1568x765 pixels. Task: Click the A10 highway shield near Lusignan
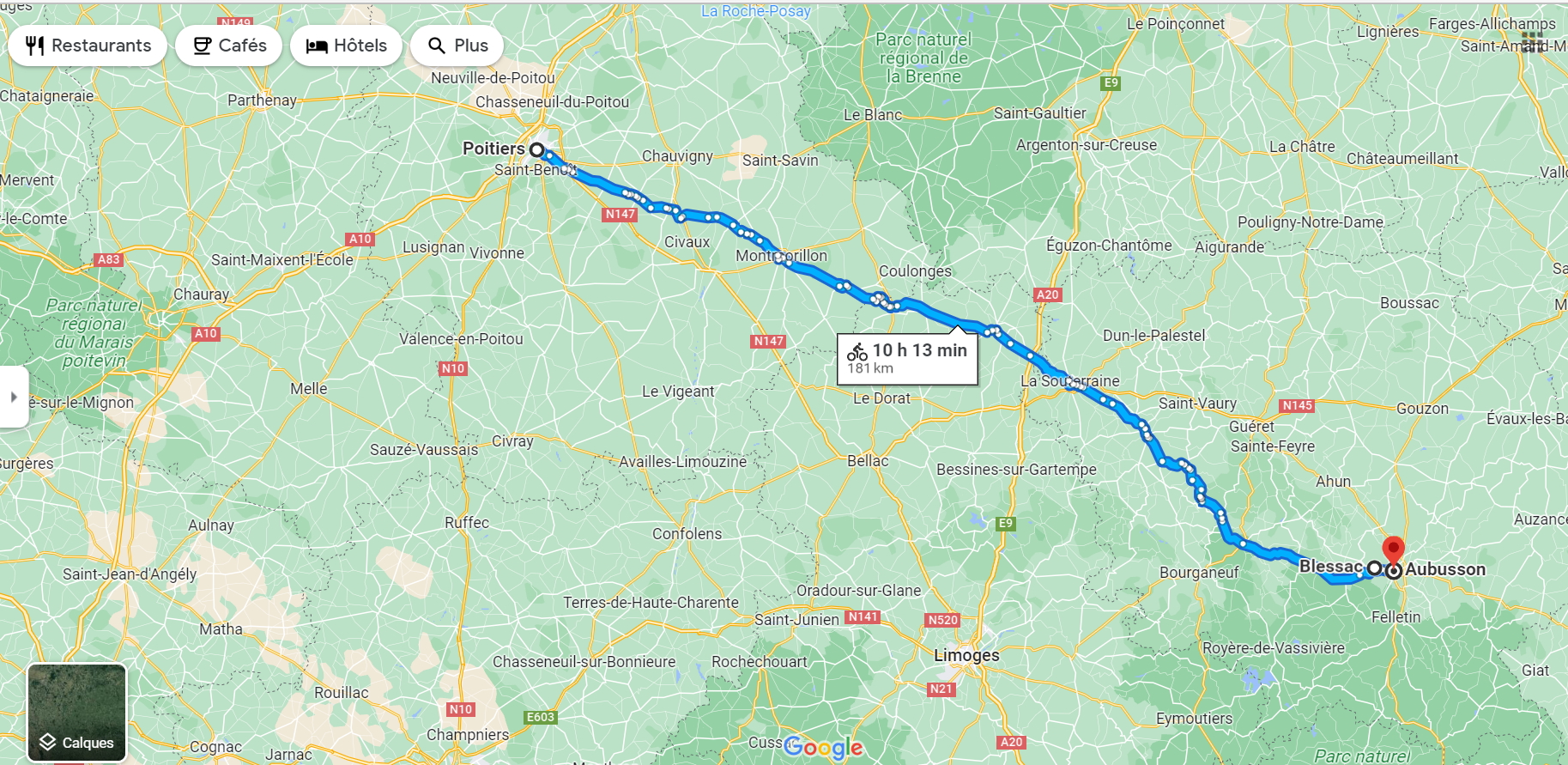[x=360, y=239]
